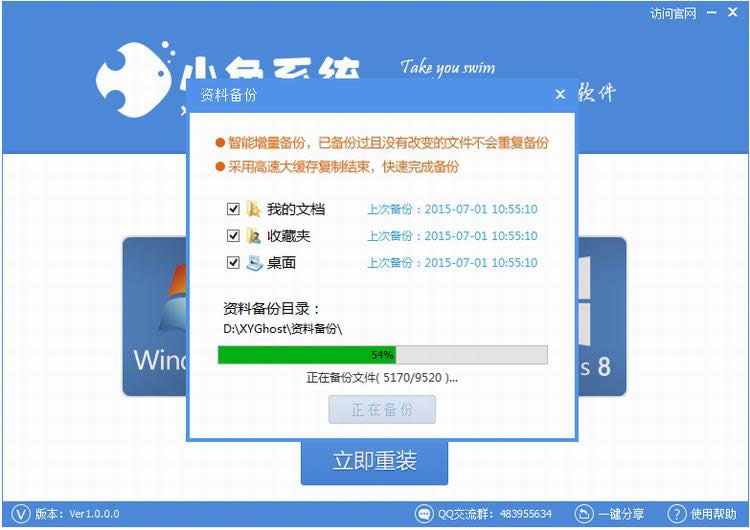Click the 正在备份 button
The image size is (750, 530).
[382, 409]
